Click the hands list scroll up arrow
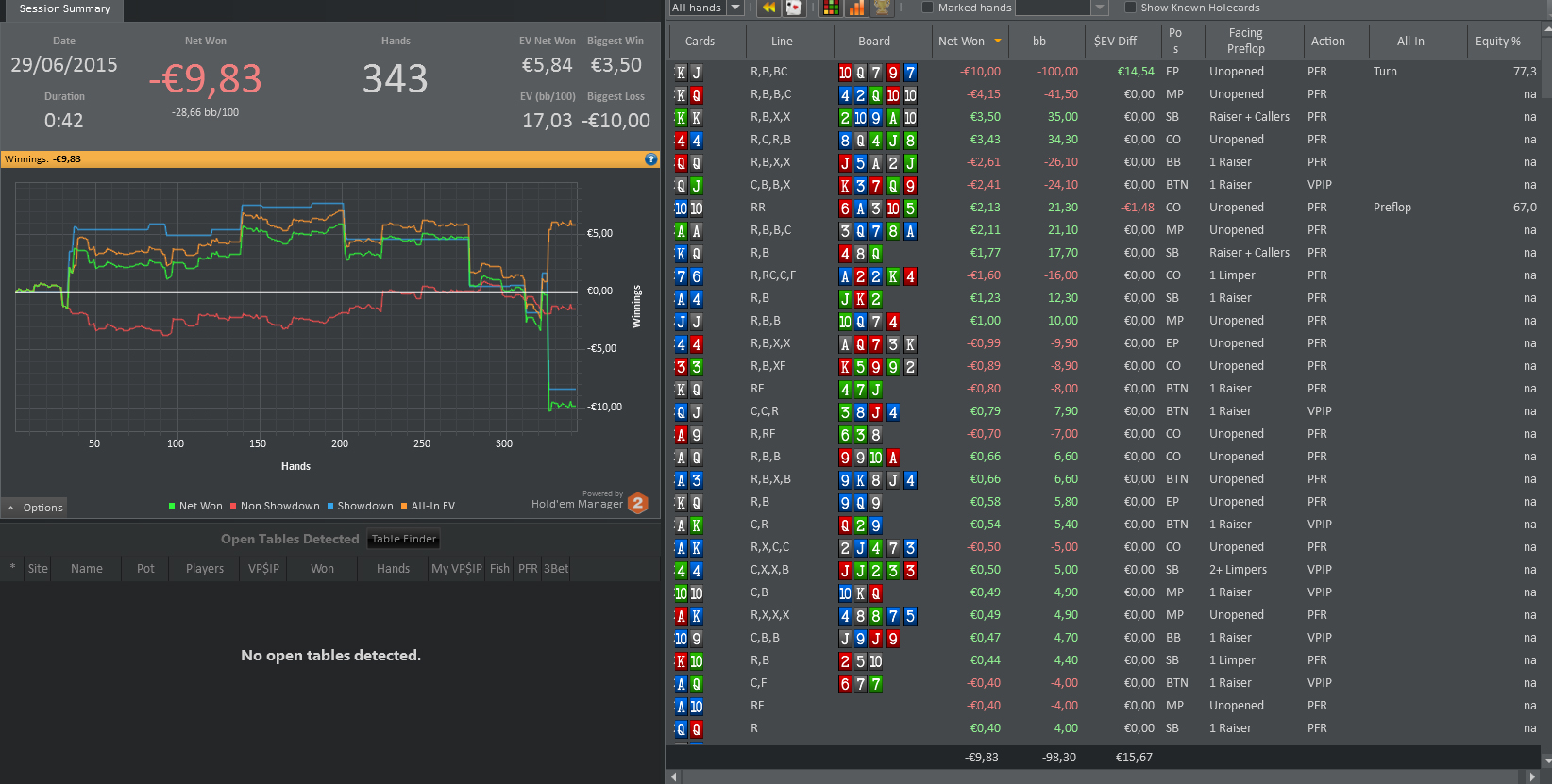The width and height of the screenshot is (1552, 784). click(1546, 30)
